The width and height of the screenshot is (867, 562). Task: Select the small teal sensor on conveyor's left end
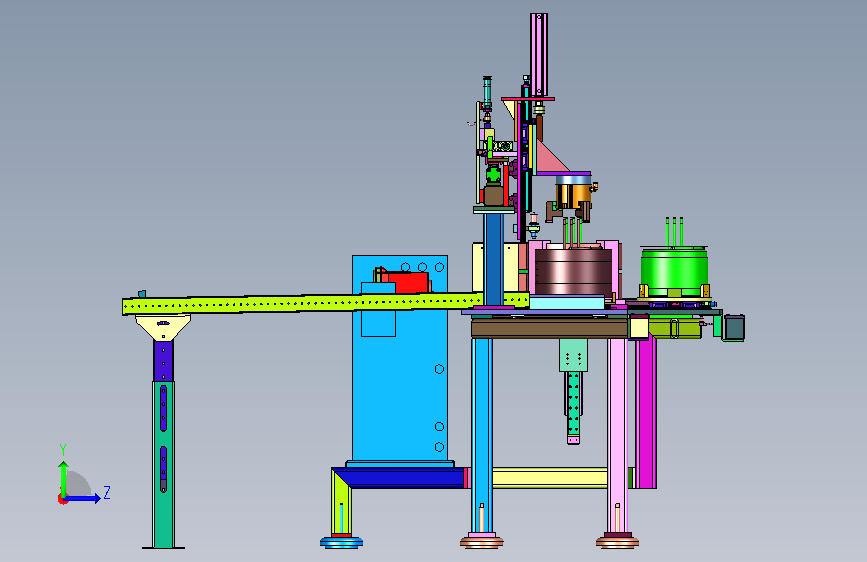[x=142, y=294]
